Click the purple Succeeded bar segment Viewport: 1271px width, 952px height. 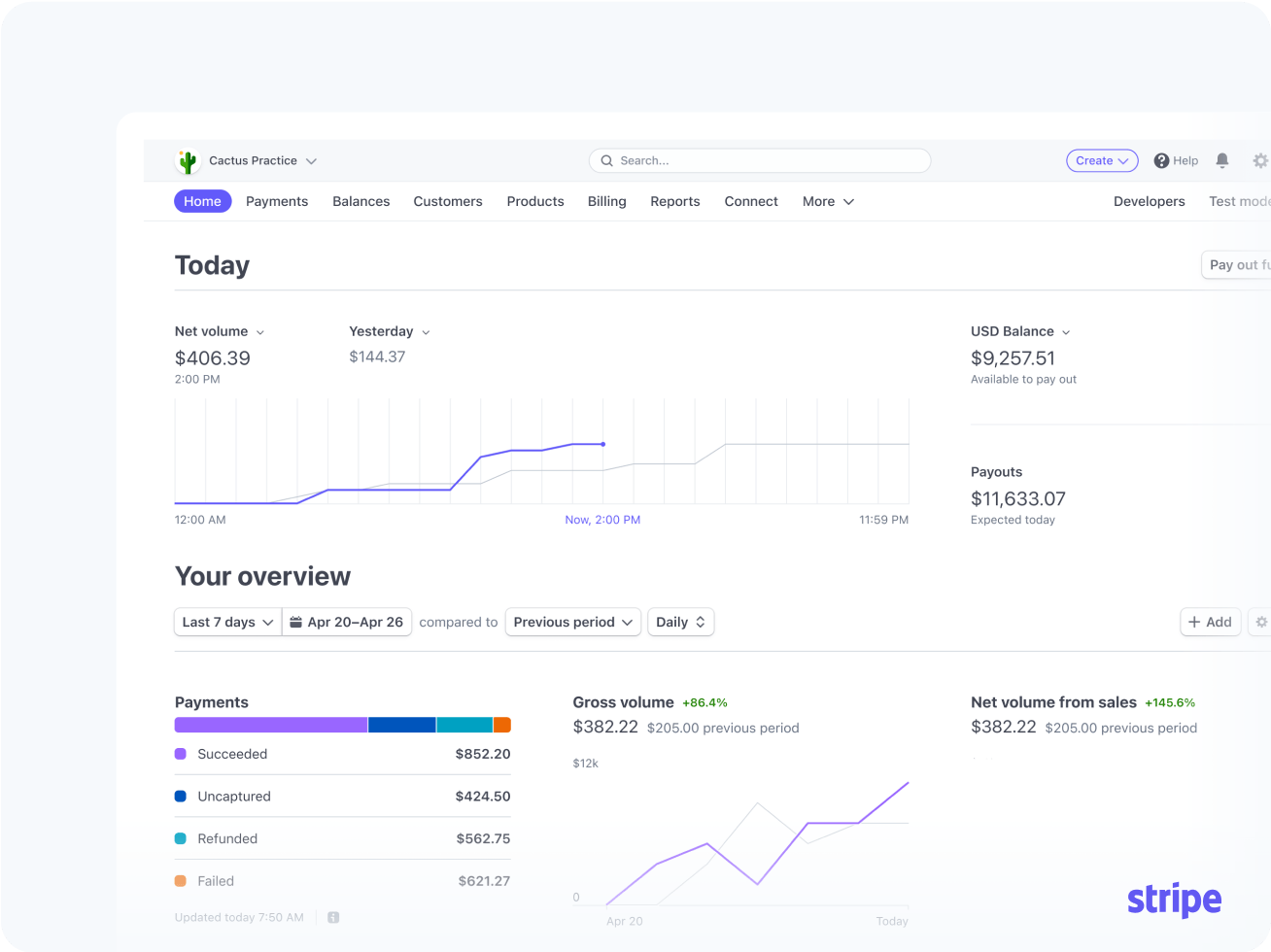pyautogui.click(x=271, y=725)
